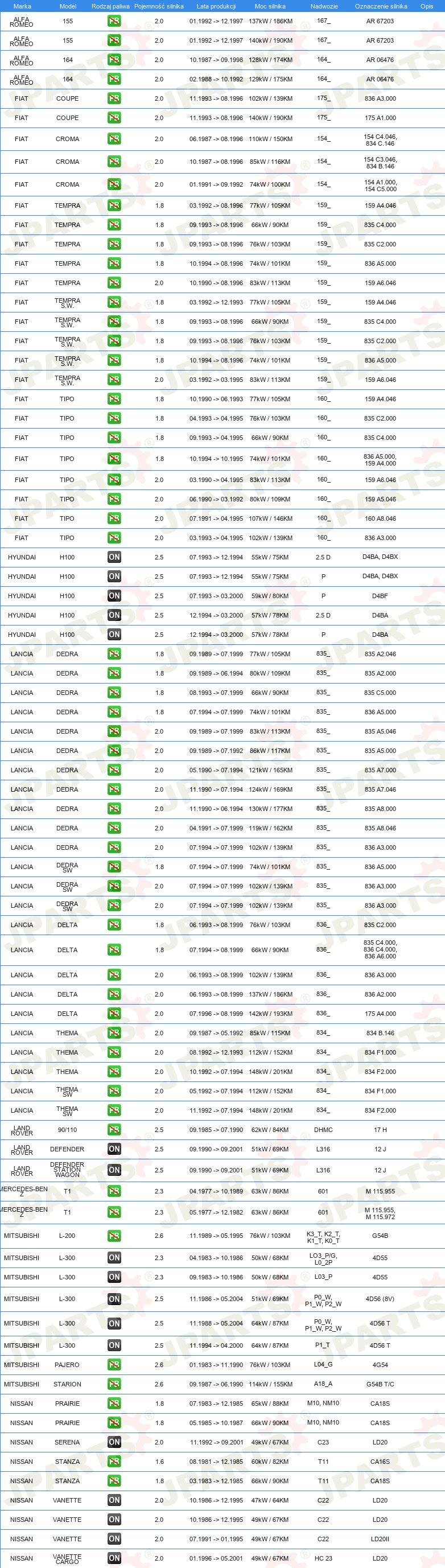Click the Pojemność silnika column header
The image size is (445, 1568).
click(x=159, y=6)
